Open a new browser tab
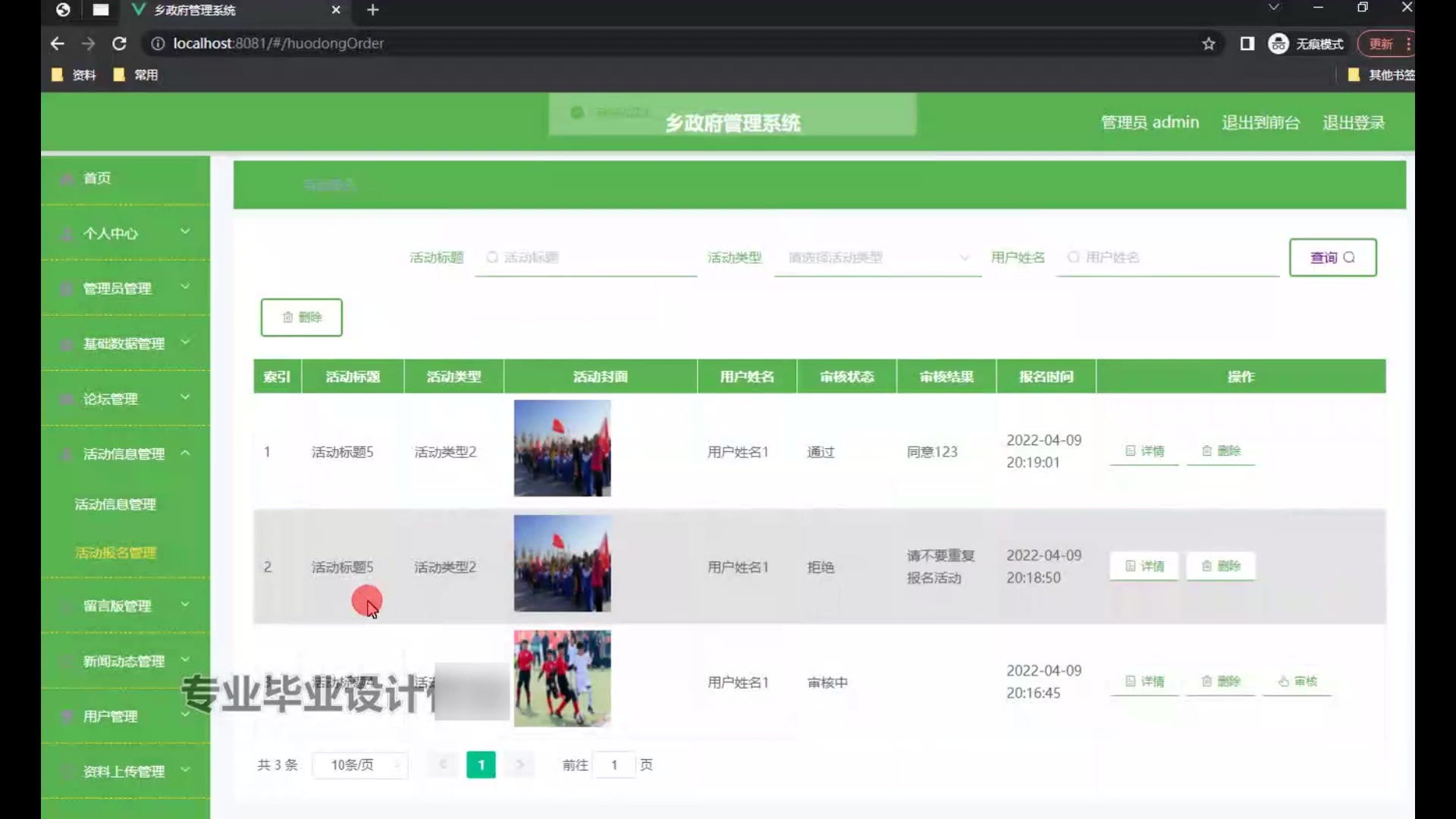The height and width of the screenshot is (819, 1456). point(372,10)
